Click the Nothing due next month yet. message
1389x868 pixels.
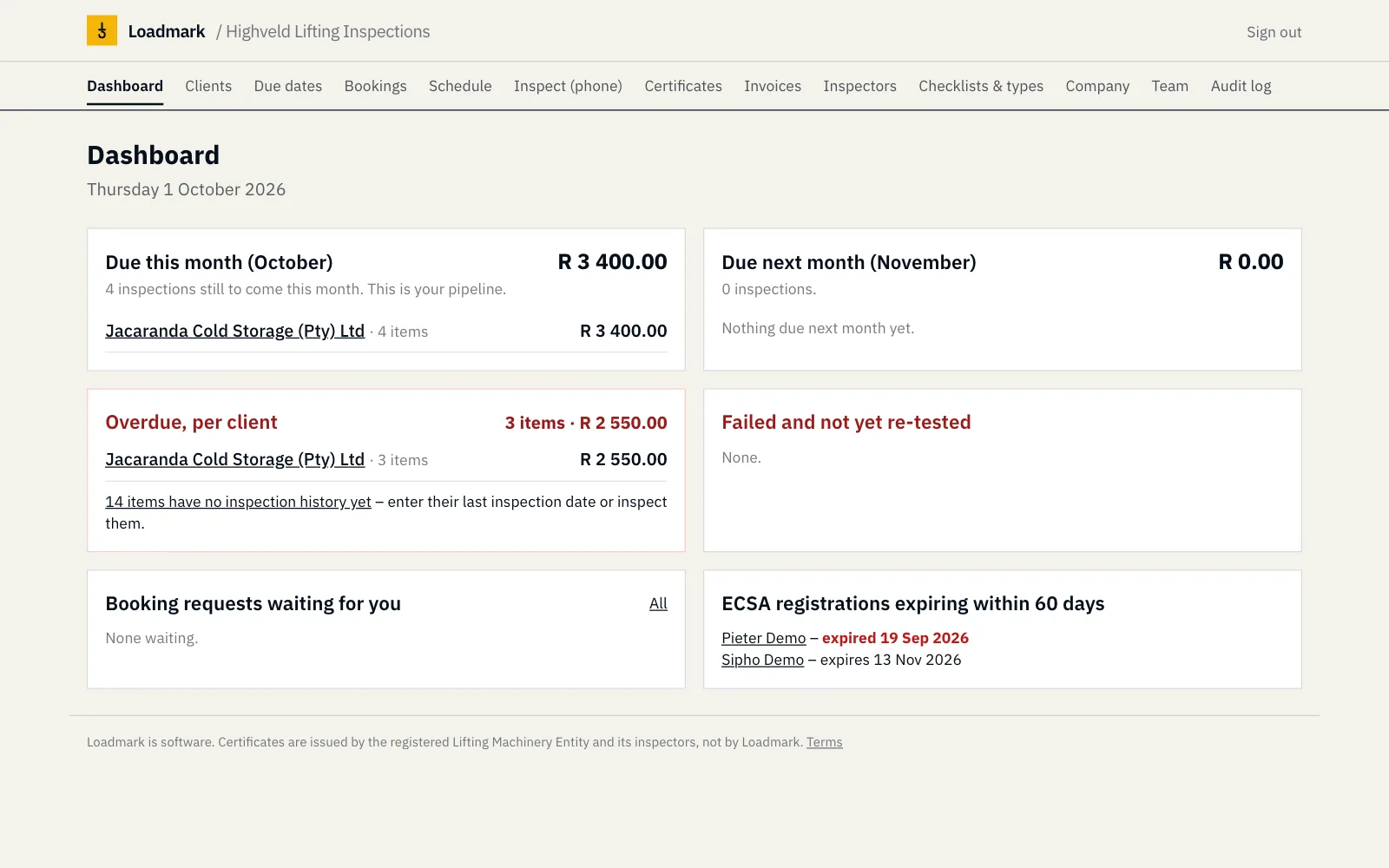pos(818,328)
